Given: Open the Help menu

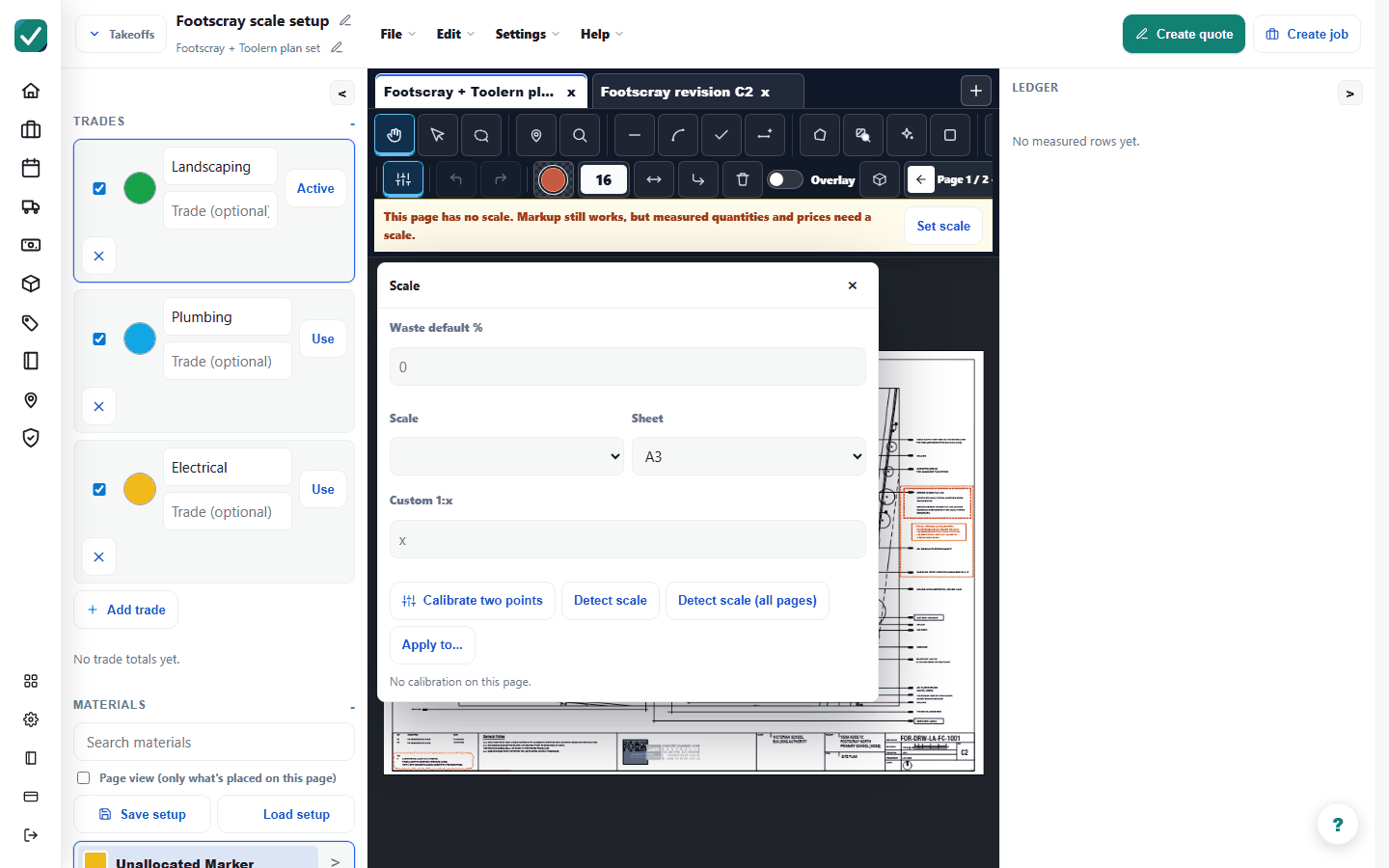Looking at the screenshot, I should pos(602,34).
